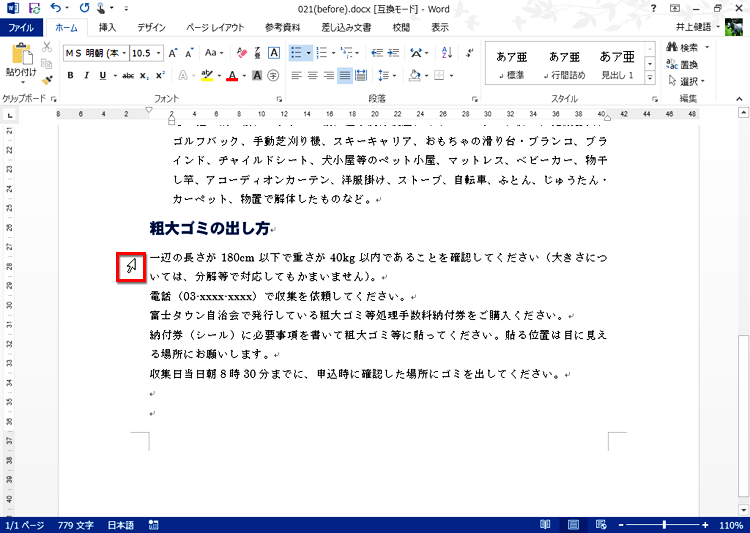Switch to Read Mode view in status bar

545,525
